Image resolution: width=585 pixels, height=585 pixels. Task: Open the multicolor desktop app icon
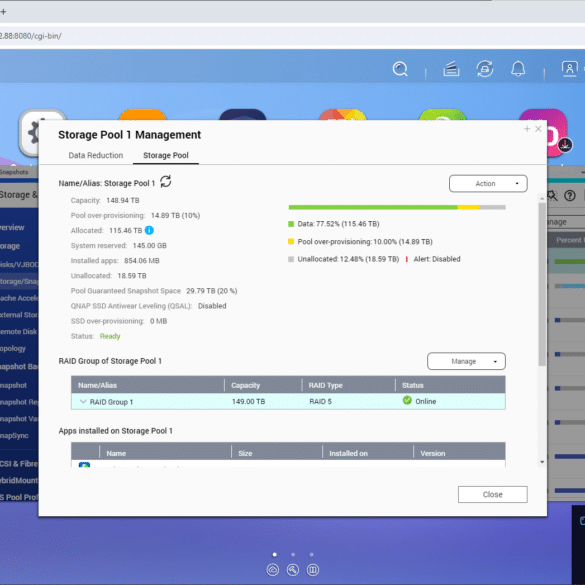(342, 115)
